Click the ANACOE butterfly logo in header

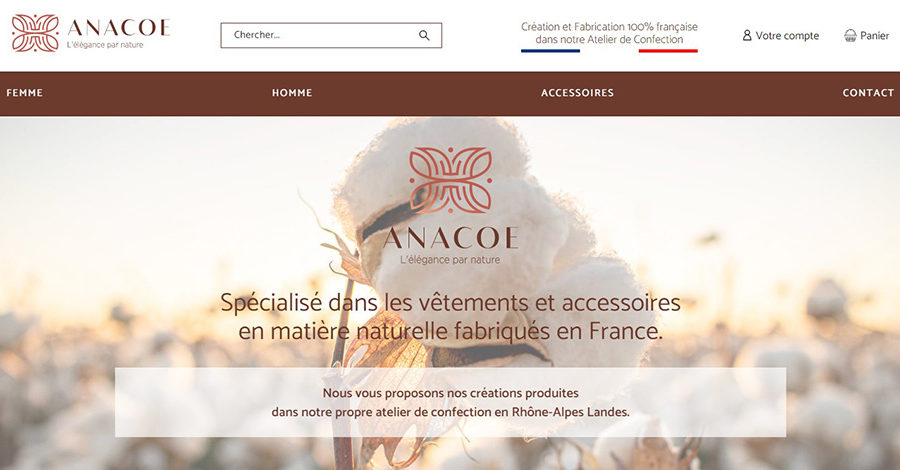[x=36, y=33]
